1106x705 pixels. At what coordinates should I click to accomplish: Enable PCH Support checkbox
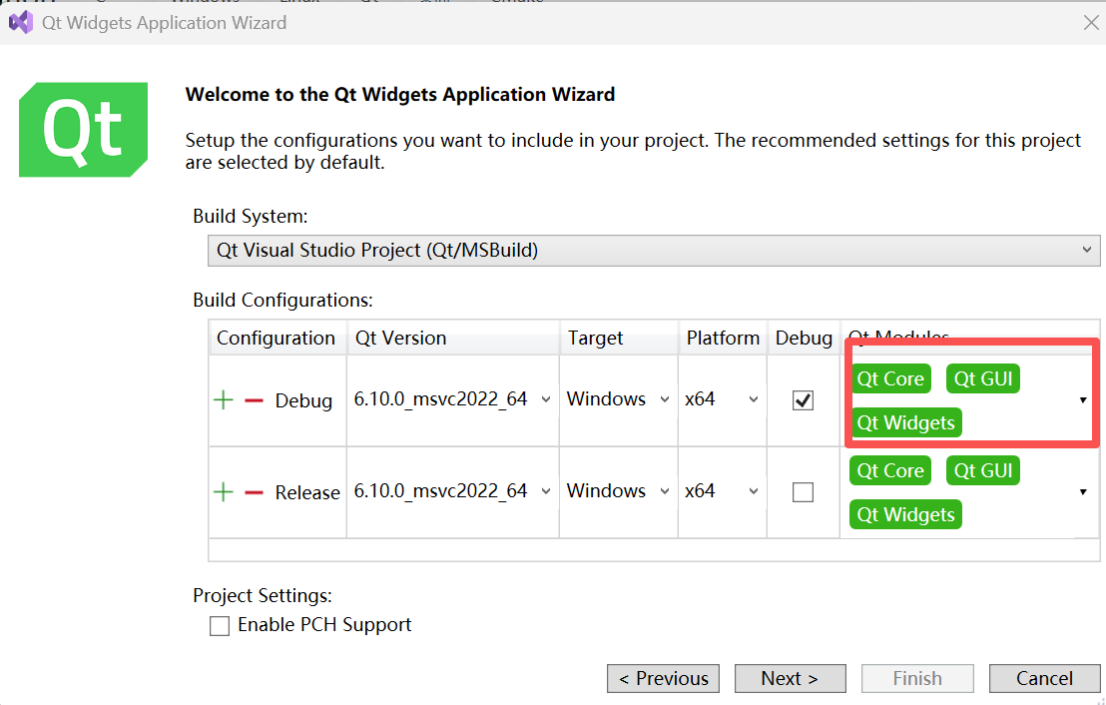pos(219,626)
